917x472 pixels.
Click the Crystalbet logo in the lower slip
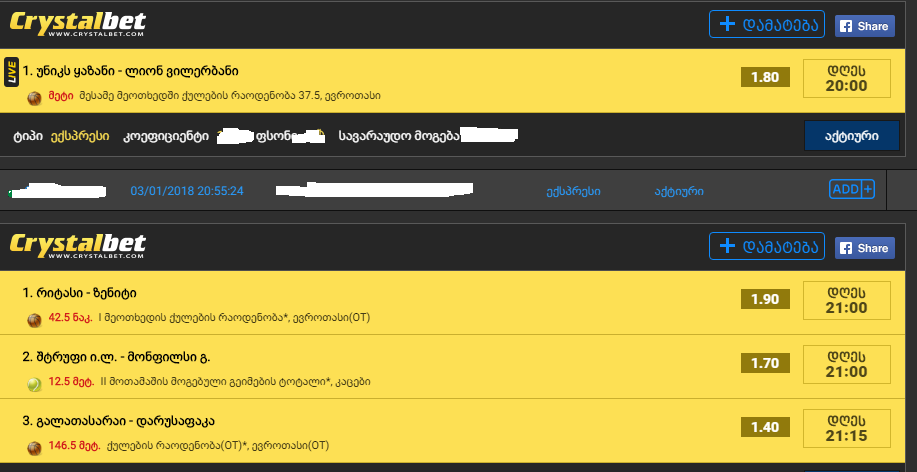77,247
